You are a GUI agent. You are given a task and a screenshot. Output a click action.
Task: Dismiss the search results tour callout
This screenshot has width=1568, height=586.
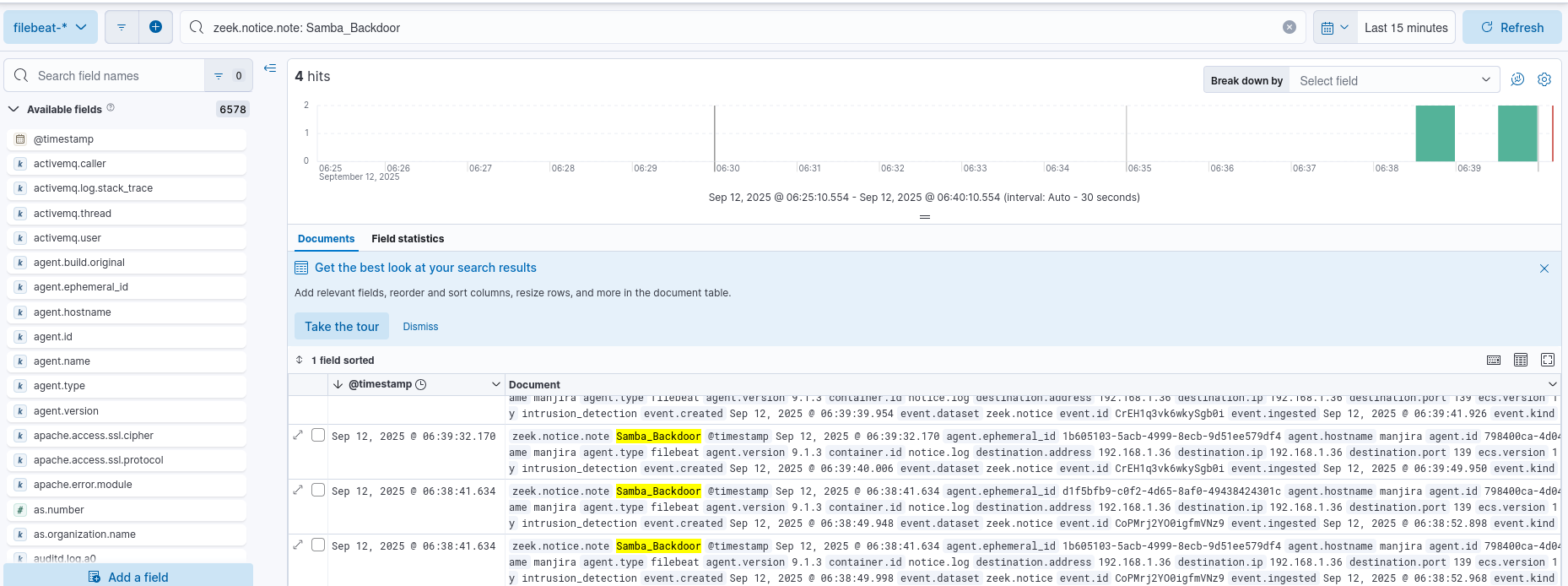420,327
